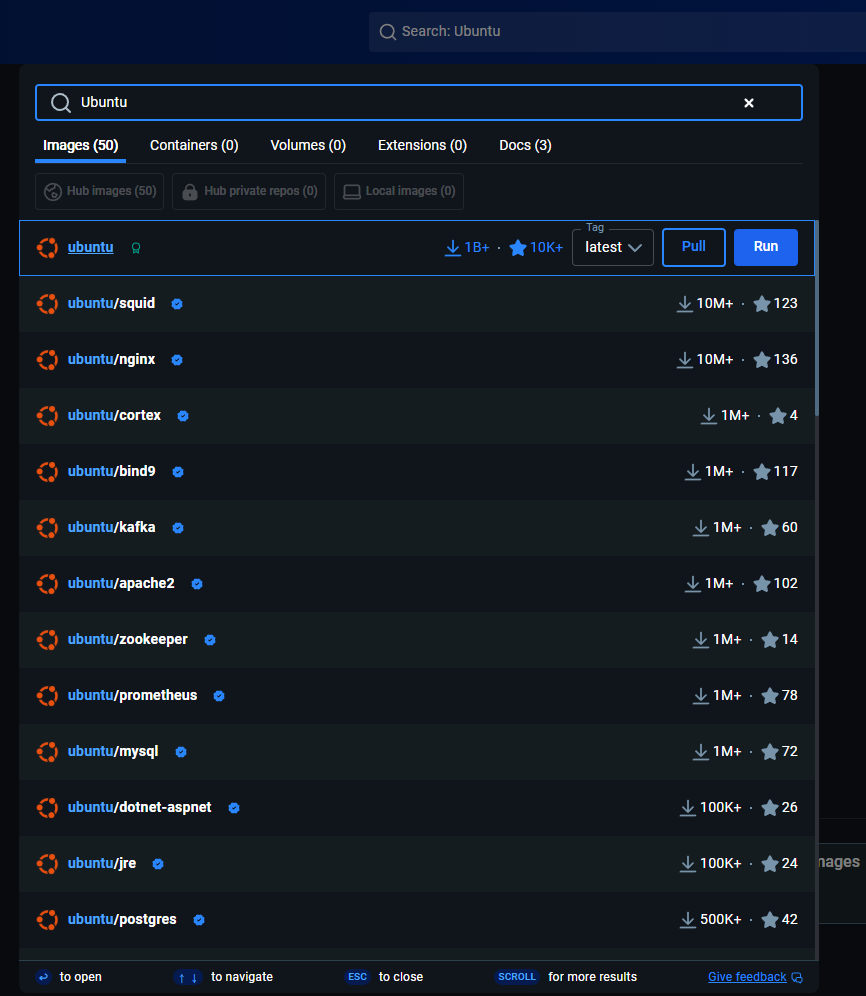The height and width of the screenshot is (996, 866).
Task: Click the star icon on ubuntu/squid row
Action: tap(762, 304)
